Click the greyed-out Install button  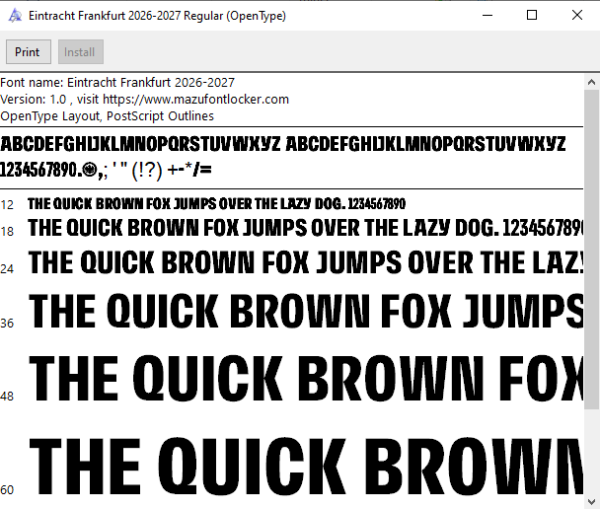tap(80, 52)
